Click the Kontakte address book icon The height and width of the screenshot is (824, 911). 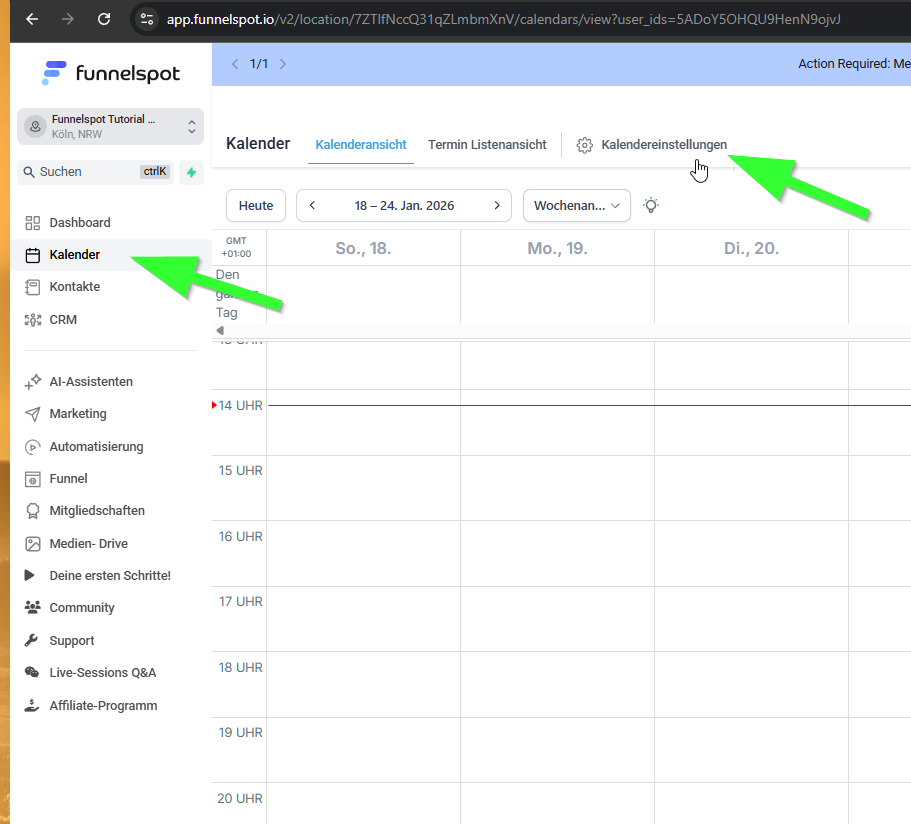click(33, 287)
